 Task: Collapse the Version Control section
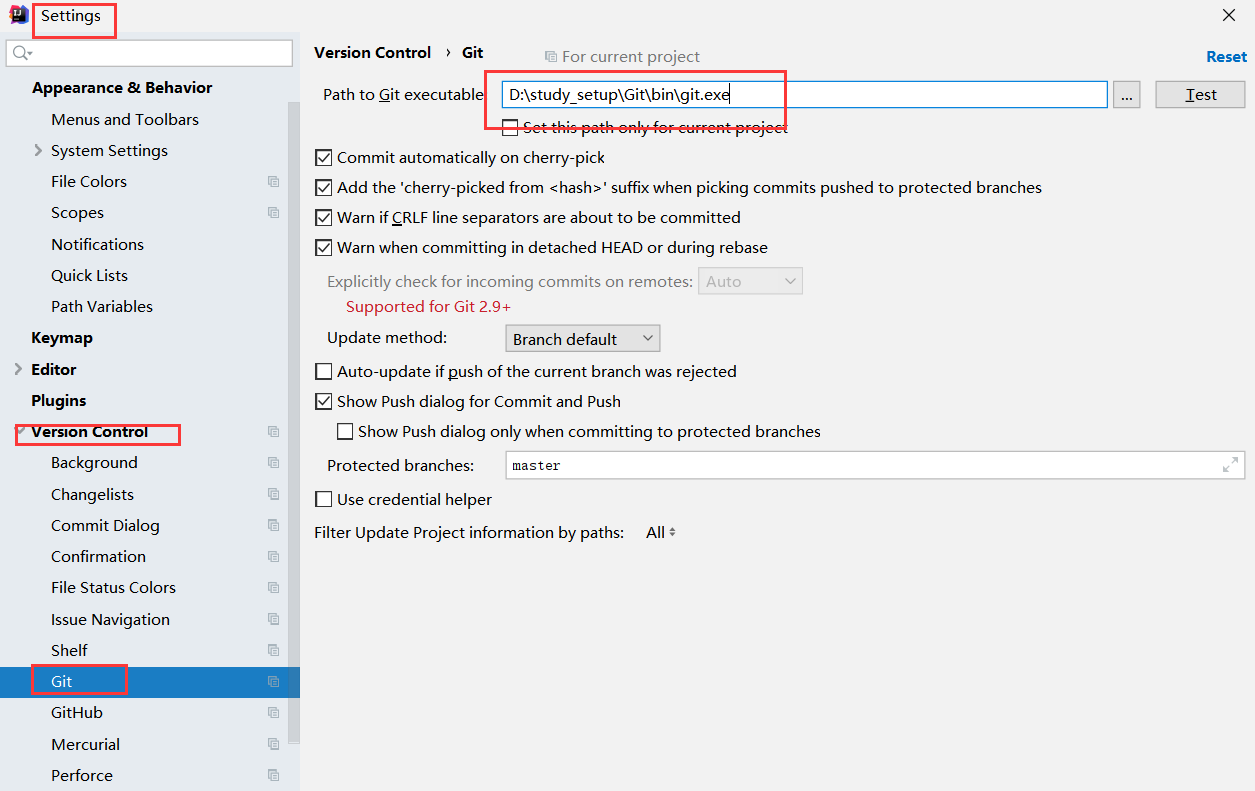coord(20,430)
